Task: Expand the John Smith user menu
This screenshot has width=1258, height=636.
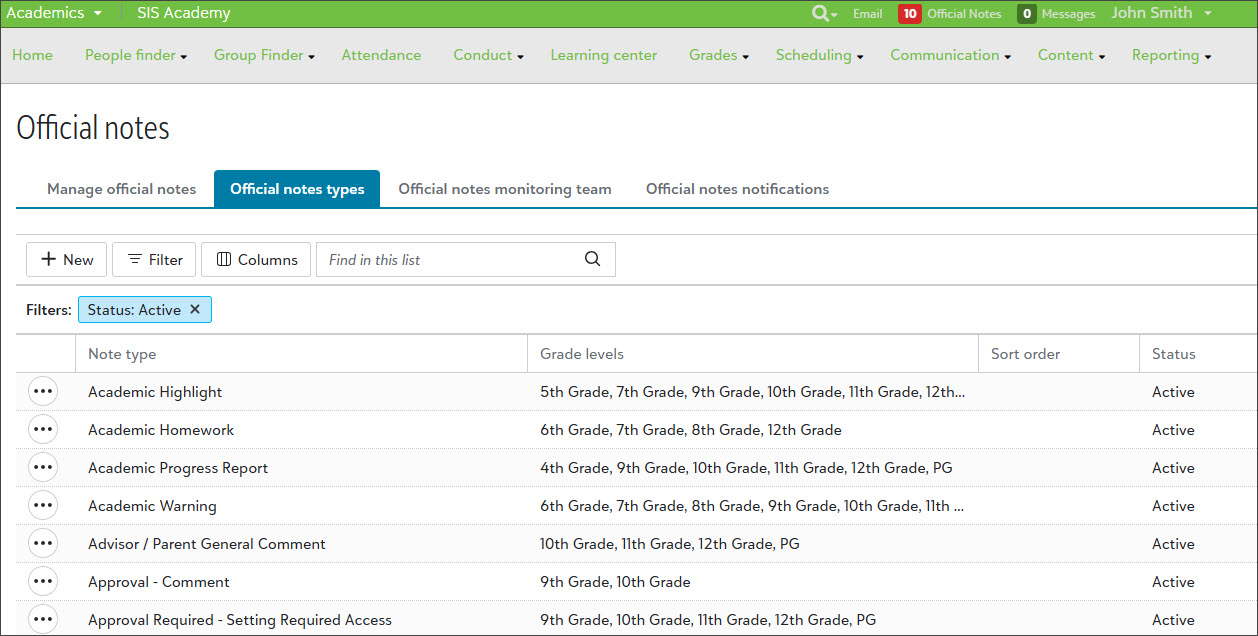Action: 1161,14
